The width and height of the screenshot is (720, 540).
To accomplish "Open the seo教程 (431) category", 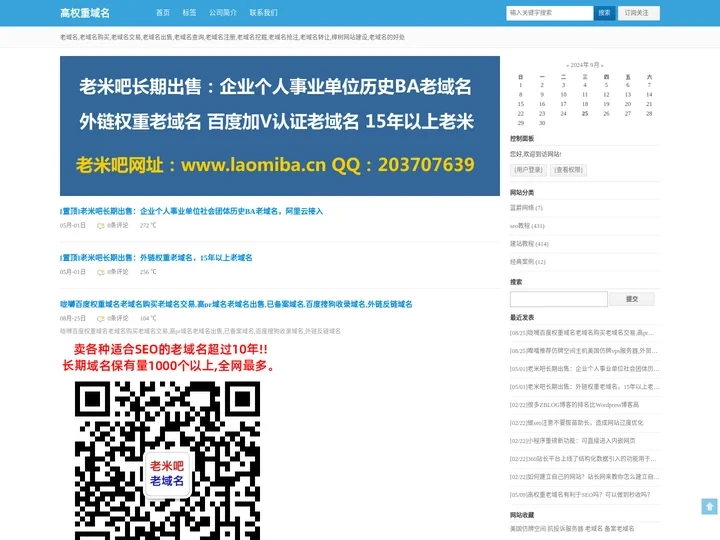I will [527, 226].
